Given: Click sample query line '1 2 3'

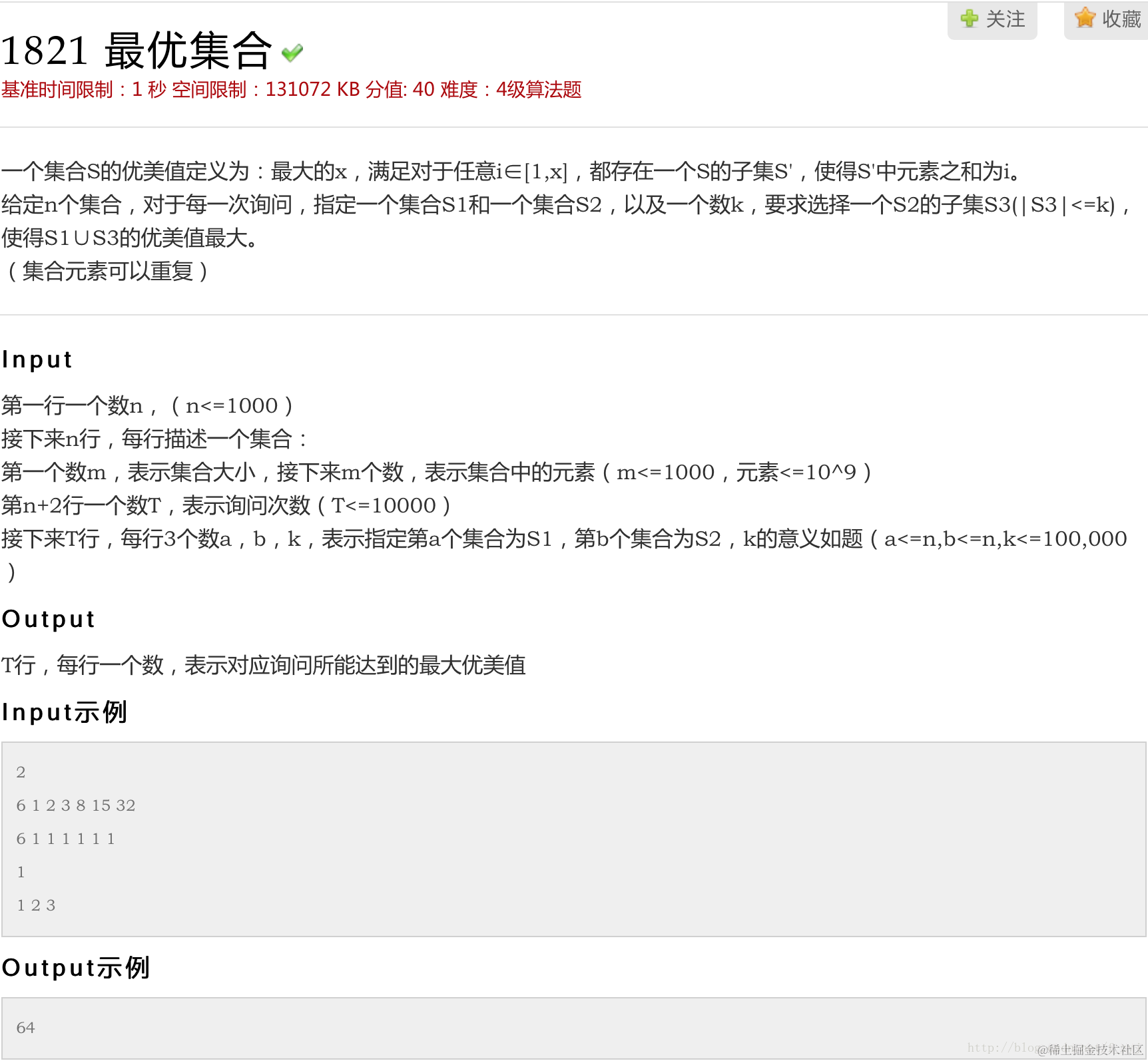Looking at the screenshot, I should pos(36,905).
